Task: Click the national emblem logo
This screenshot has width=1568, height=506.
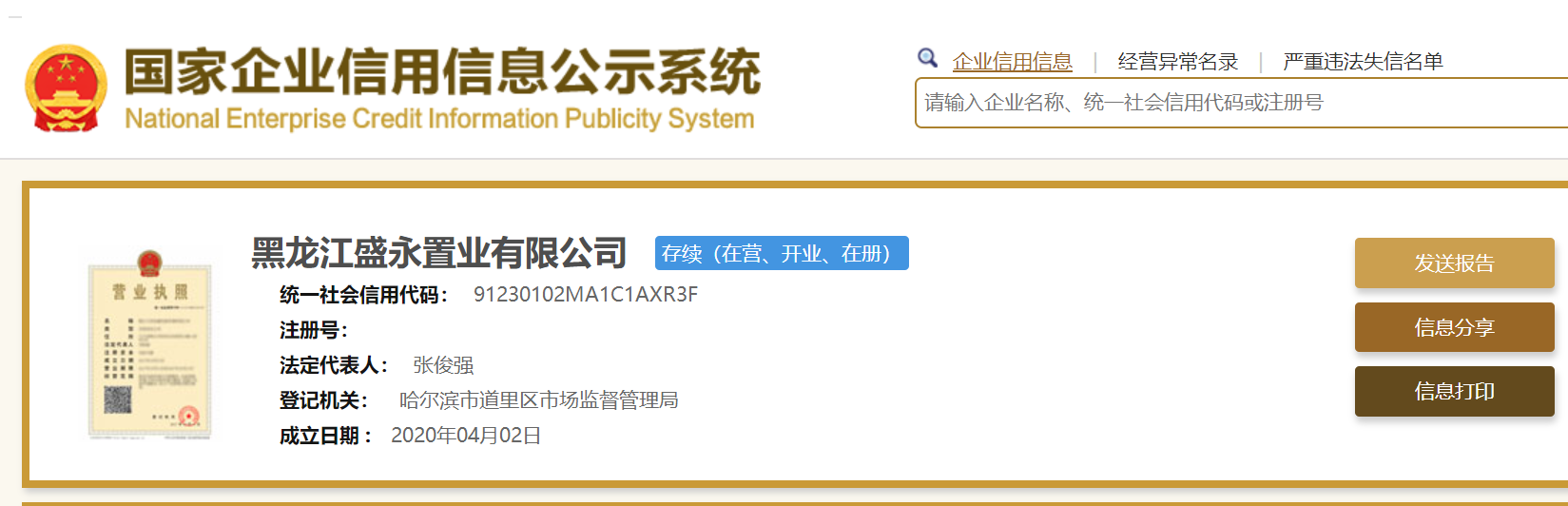Action: (66, 88)
